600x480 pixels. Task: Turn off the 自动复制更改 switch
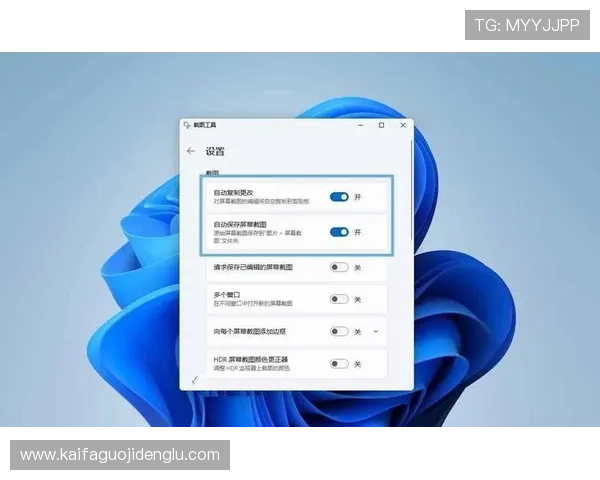tap(339, 198)
